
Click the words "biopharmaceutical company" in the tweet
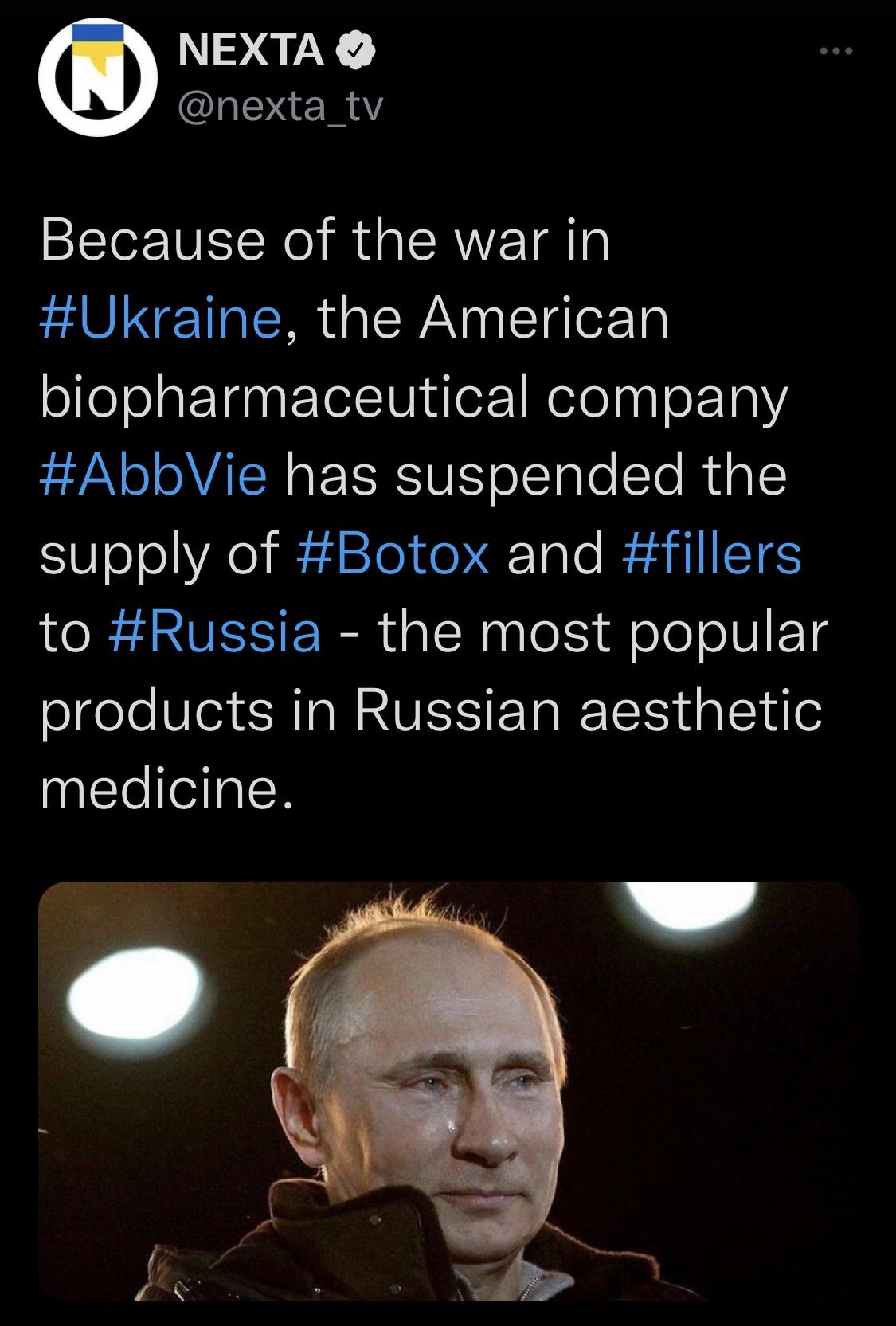413,397
